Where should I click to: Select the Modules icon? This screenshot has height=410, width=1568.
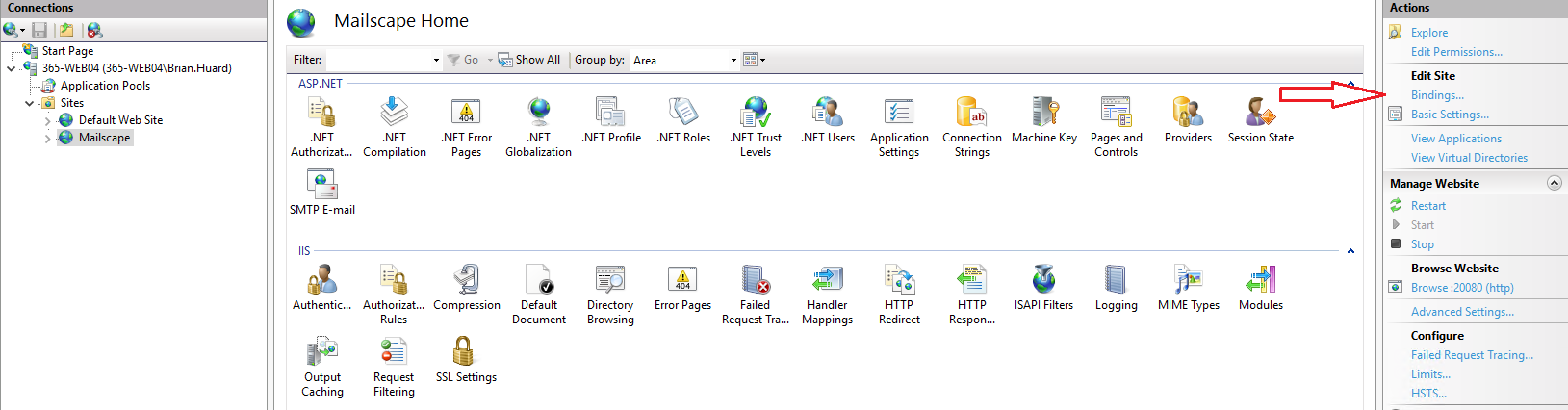1261,287
